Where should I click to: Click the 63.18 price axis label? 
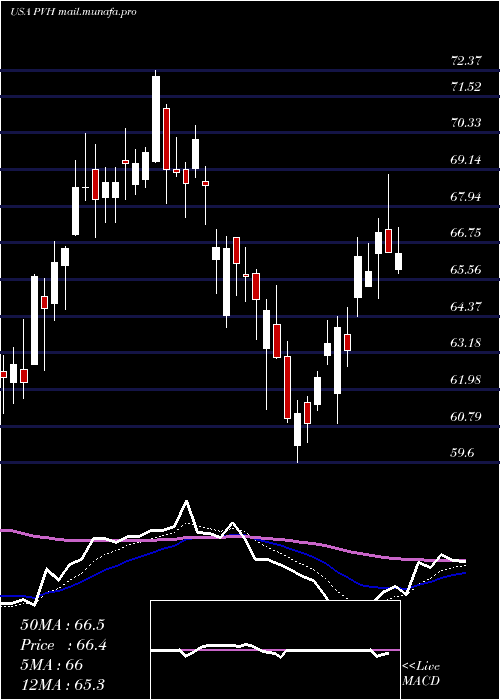tap(466, 343)
